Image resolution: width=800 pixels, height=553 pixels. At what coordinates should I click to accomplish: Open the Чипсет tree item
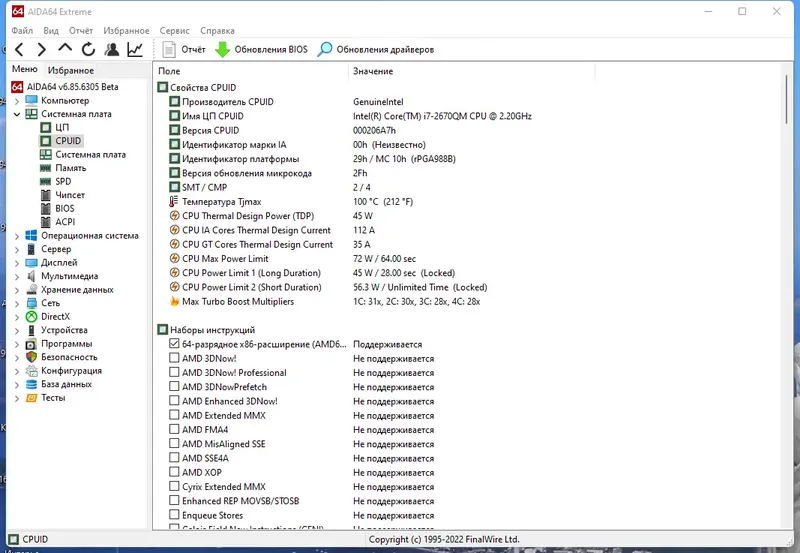point(70,195)
